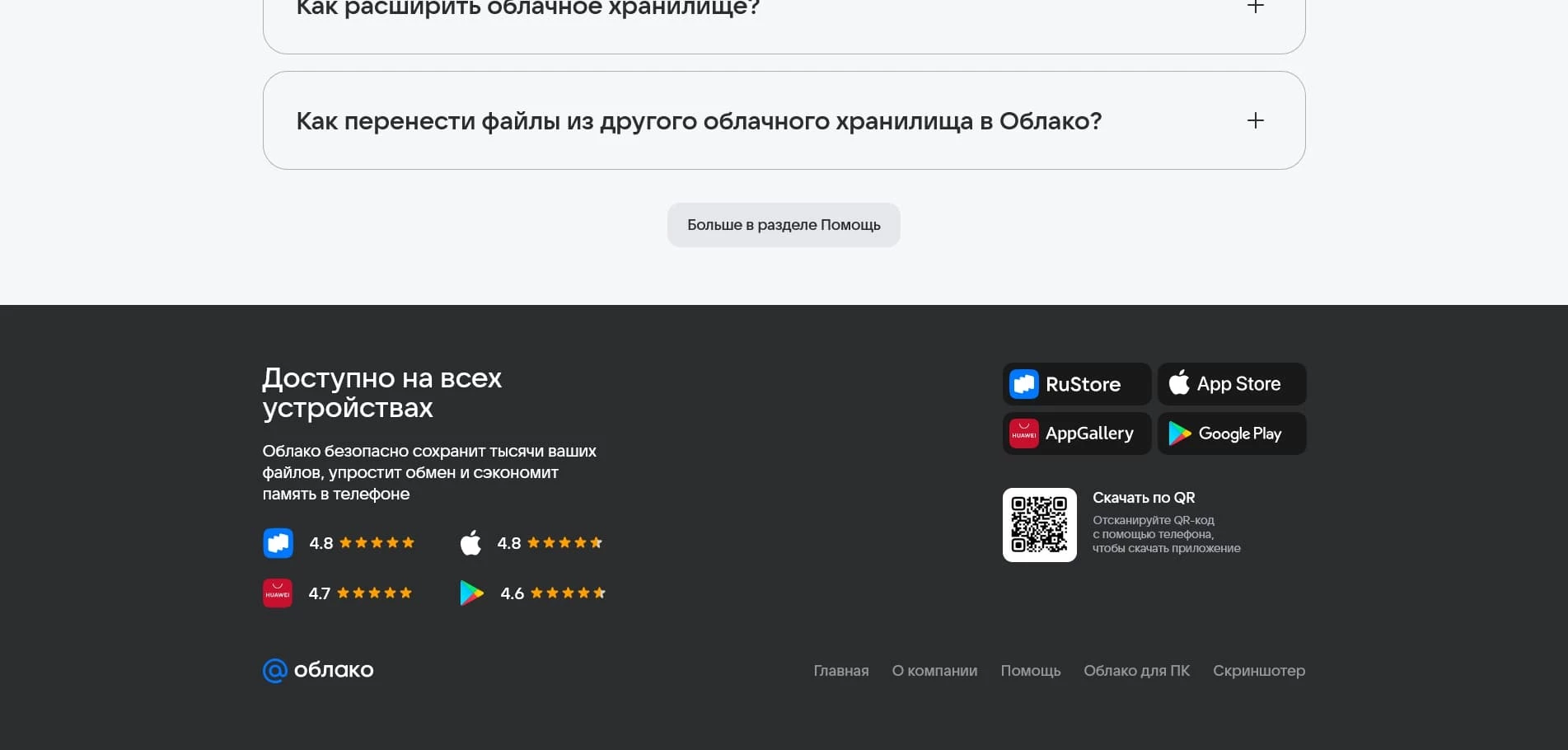
Task: Click the "Больше в разделе Помощь" button
Action: click(784, 225)
